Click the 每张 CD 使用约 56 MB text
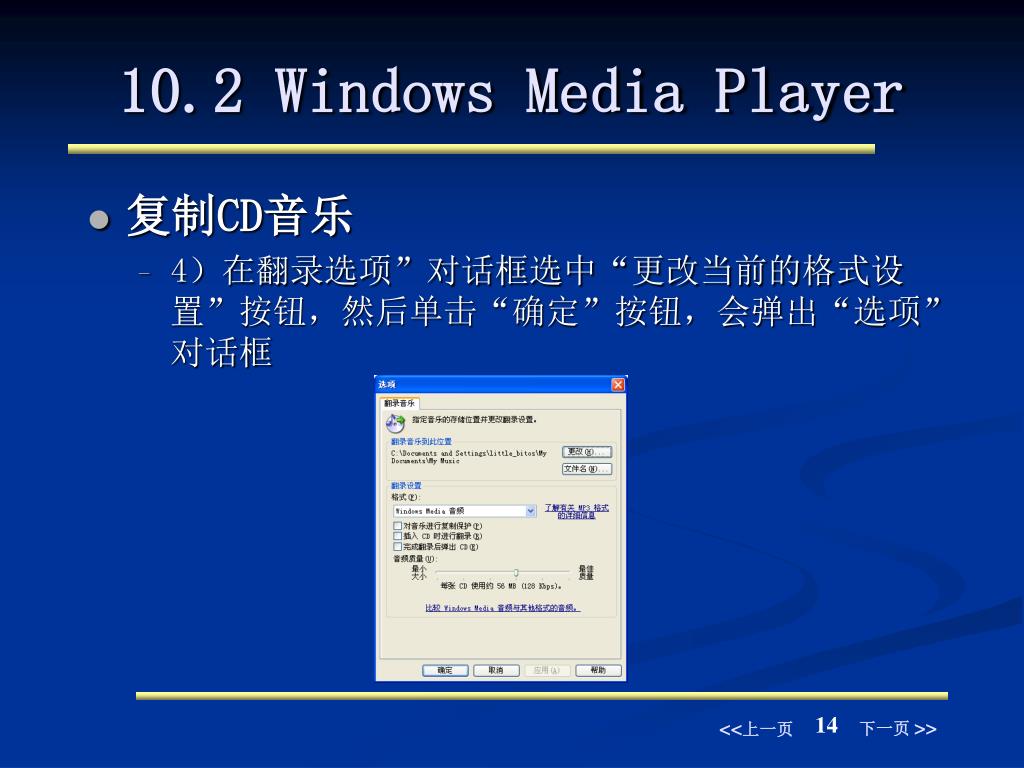The width and height of the screenshot is (1024, 768). coord(501,586)
